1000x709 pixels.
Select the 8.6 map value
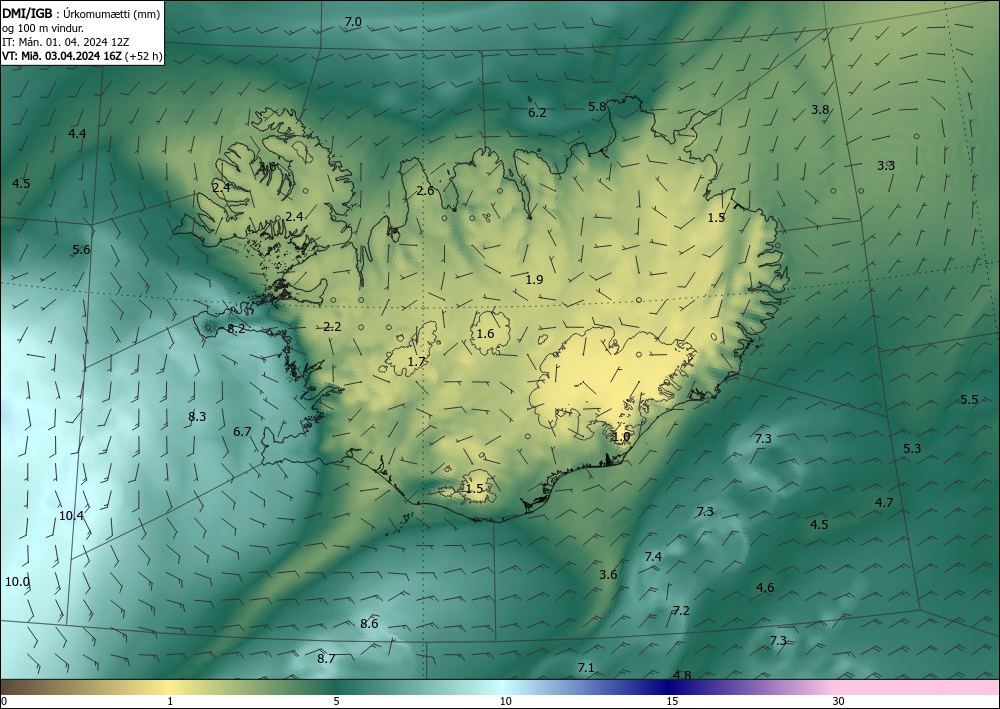369,624
